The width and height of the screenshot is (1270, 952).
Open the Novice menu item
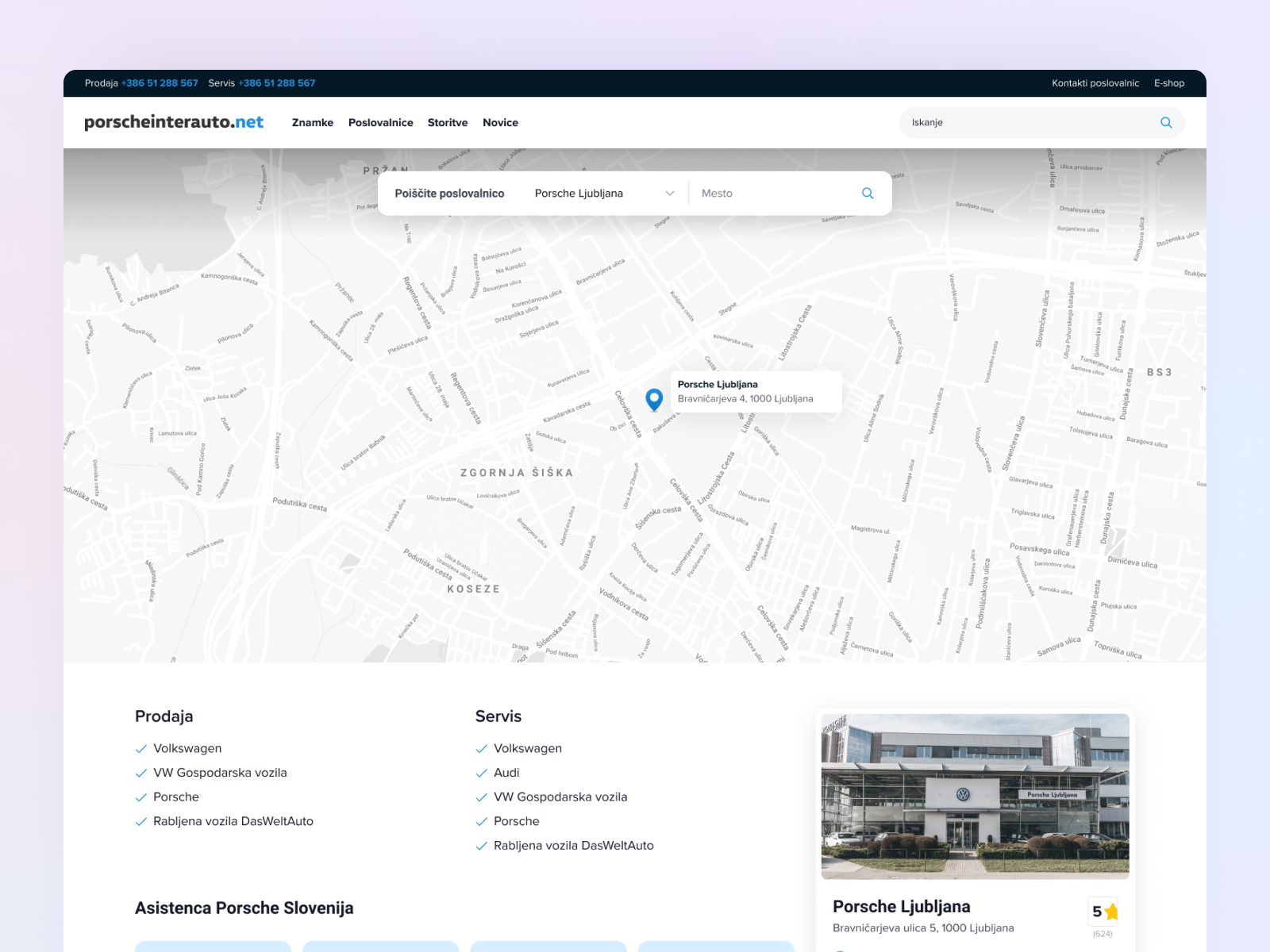pyautogui.click(x=500, y=122)
